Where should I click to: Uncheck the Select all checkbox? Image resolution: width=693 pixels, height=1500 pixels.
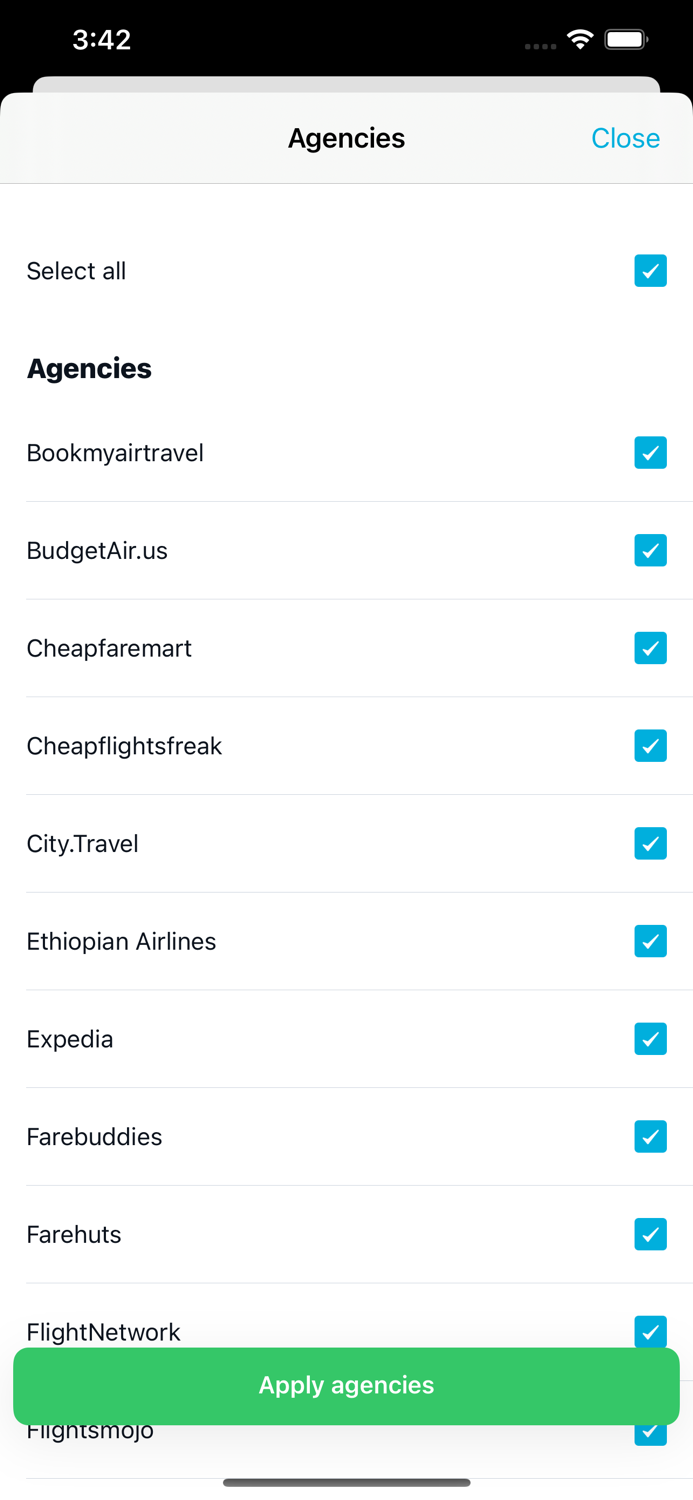tap(650, 271)
